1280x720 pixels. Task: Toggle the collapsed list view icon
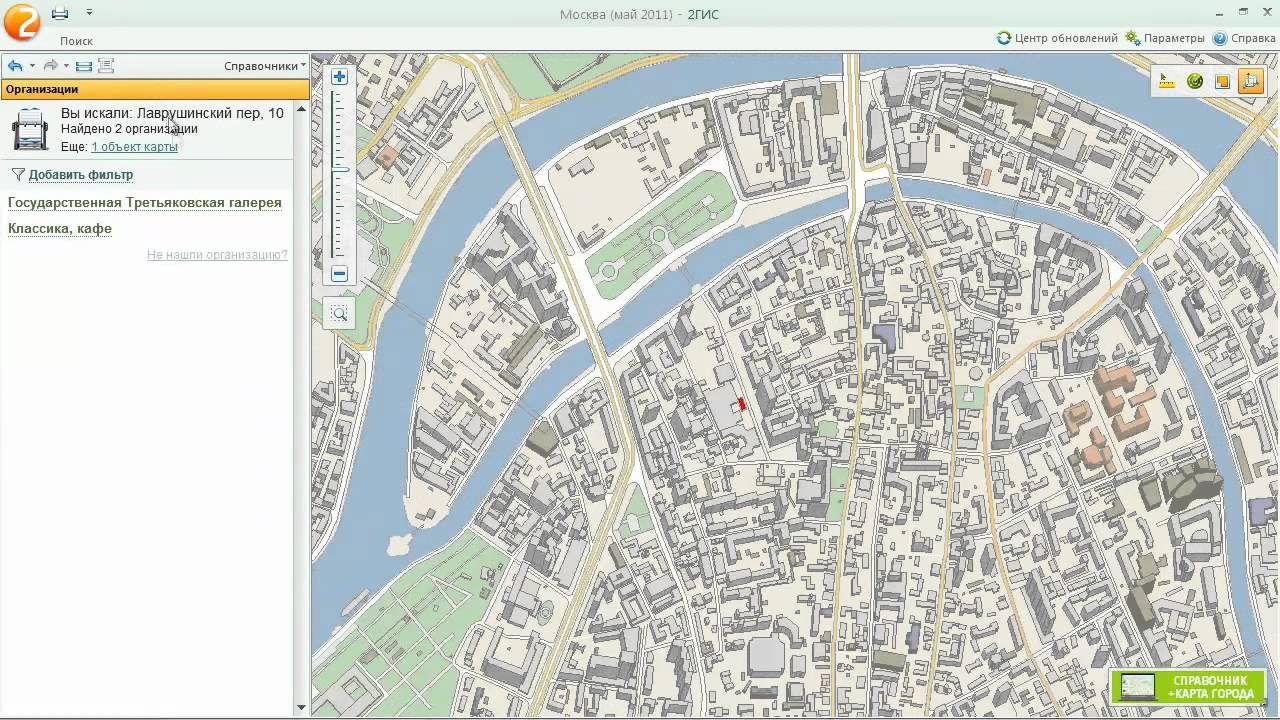(84, 66)
